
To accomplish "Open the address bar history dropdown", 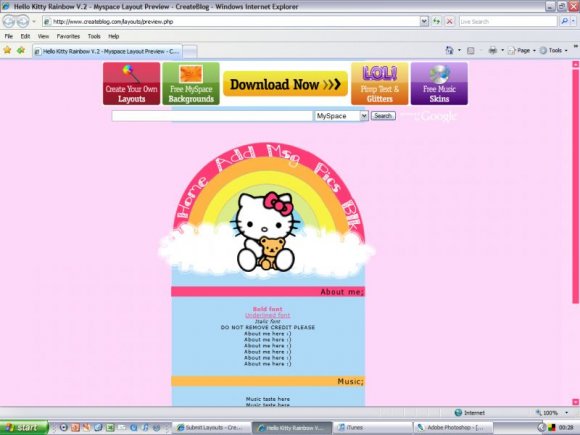I will (424, 21).
